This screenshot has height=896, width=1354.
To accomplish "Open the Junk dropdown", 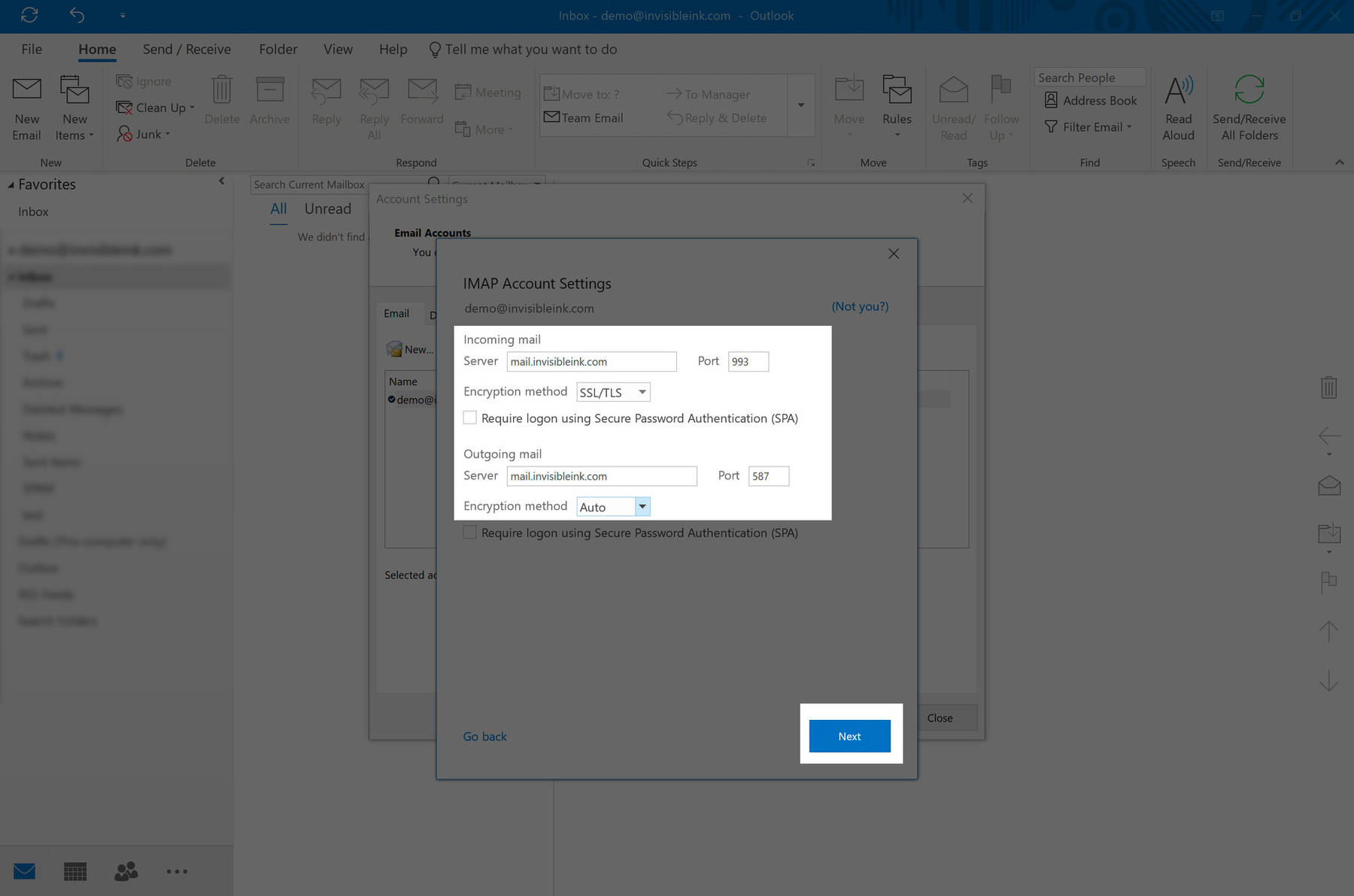I will [x=144, y=134].
